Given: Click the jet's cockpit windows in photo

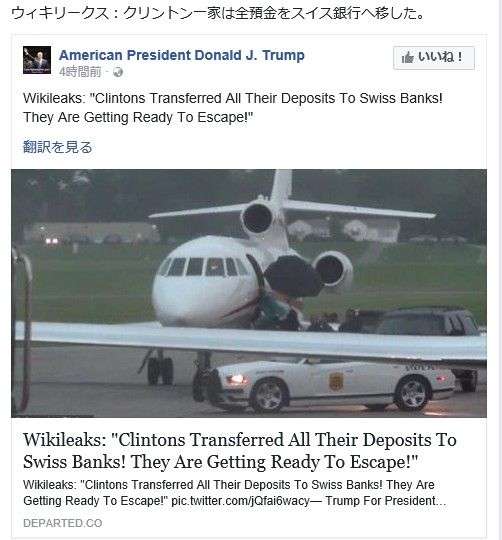Looking at the screenshot, I should pyautogui.click(x=203, y=267).
